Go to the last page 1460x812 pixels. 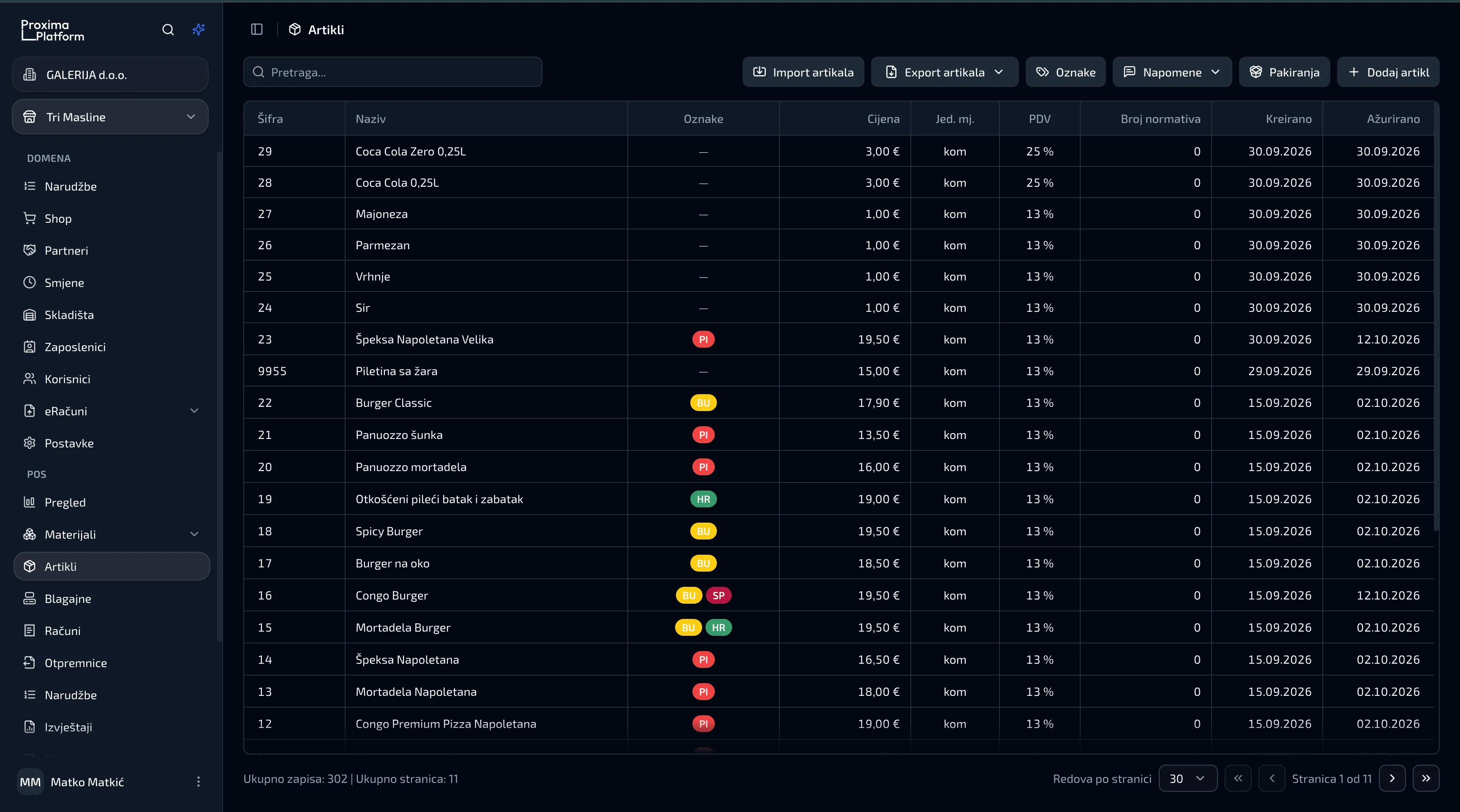pyautogui.click(x=1426, y=779)
